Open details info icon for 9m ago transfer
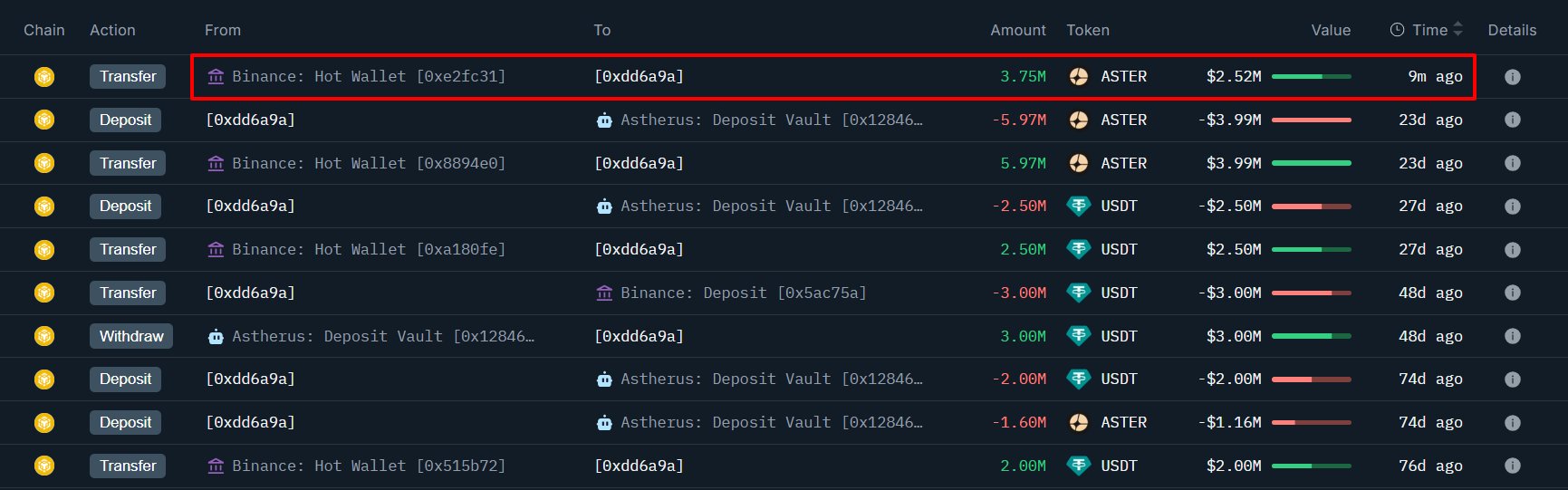1568x490 pixels. click(1512, 77)
